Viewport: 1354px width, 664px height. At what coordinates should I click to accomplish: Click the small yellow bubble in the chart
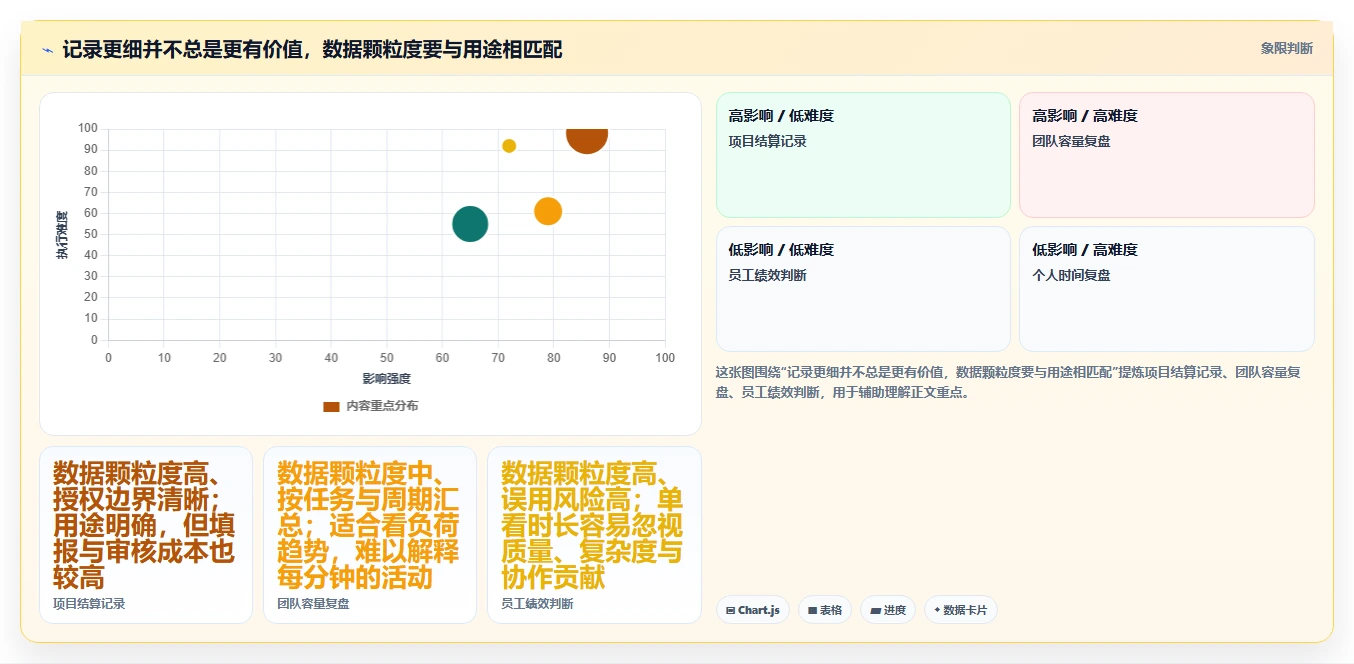(x=509, y=146)
